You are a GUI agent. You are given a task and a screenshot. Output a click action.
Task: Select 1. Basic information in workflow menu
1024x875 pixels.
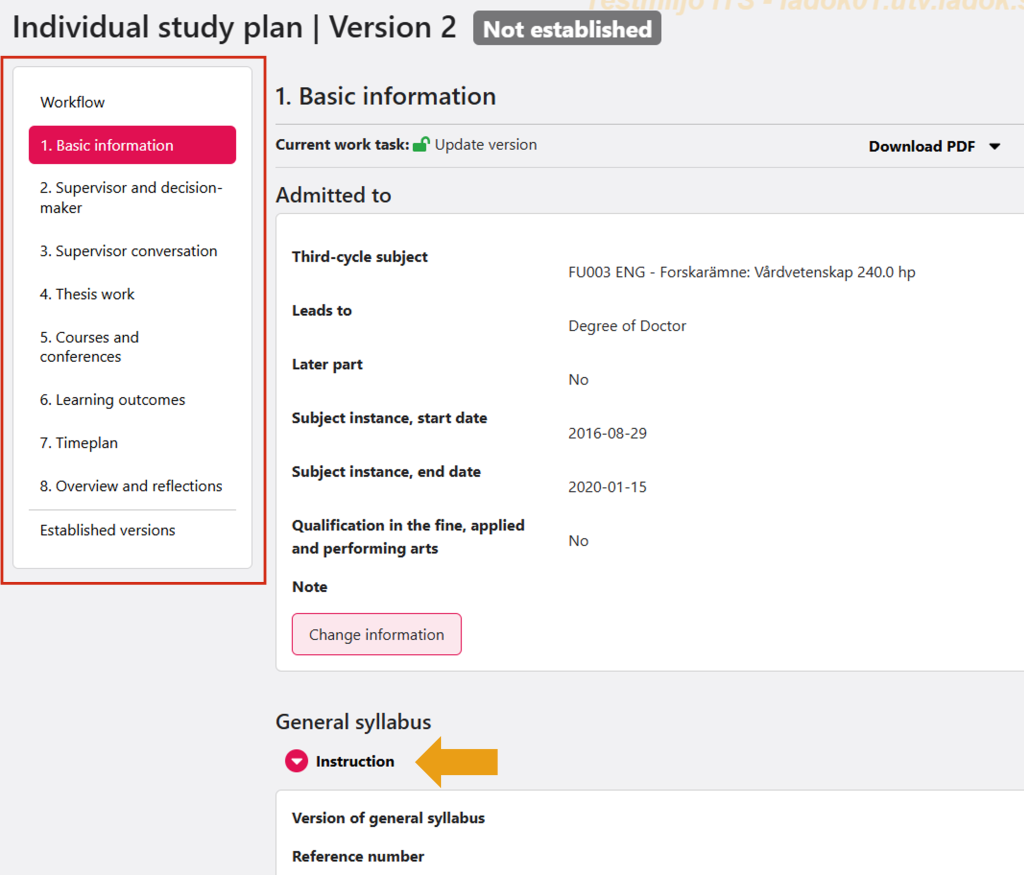coord(133,145)
